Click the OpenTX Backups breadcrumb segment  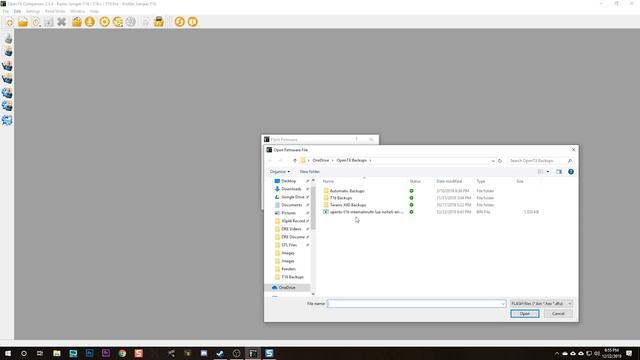[351, 160]
